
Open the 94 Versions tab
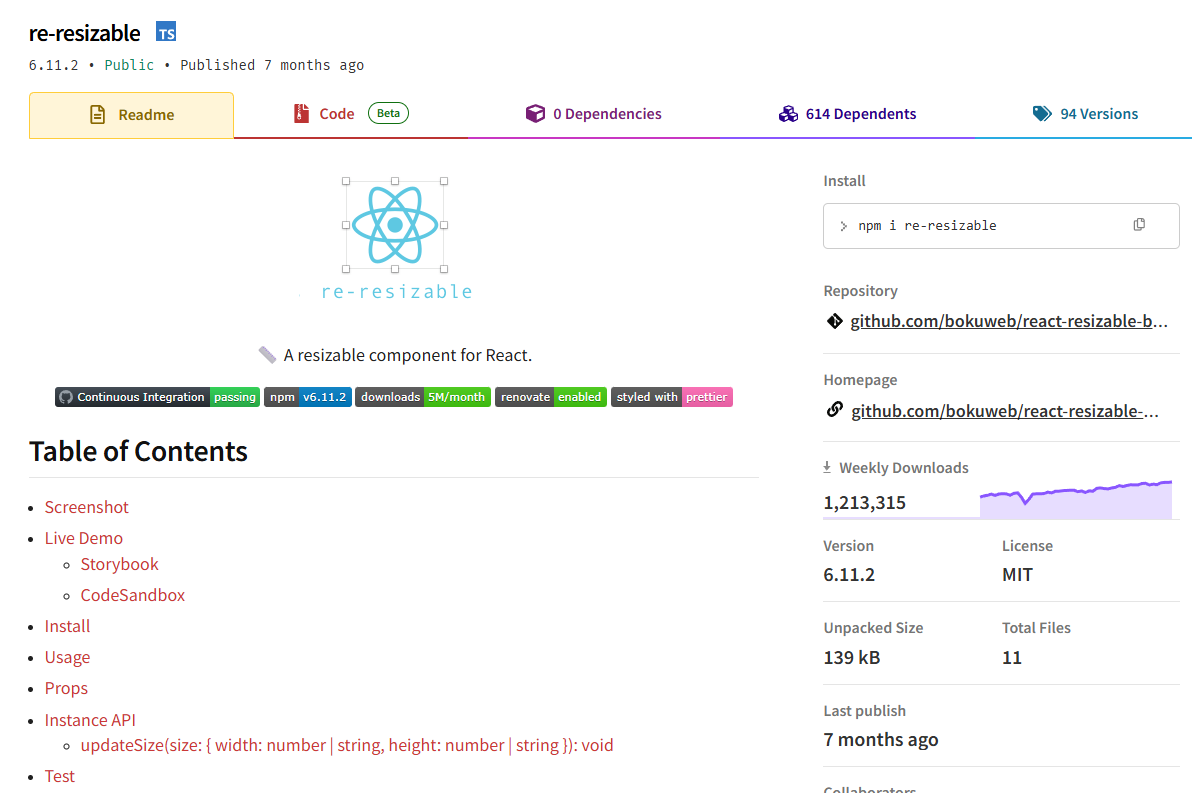tap(1085, 114)
